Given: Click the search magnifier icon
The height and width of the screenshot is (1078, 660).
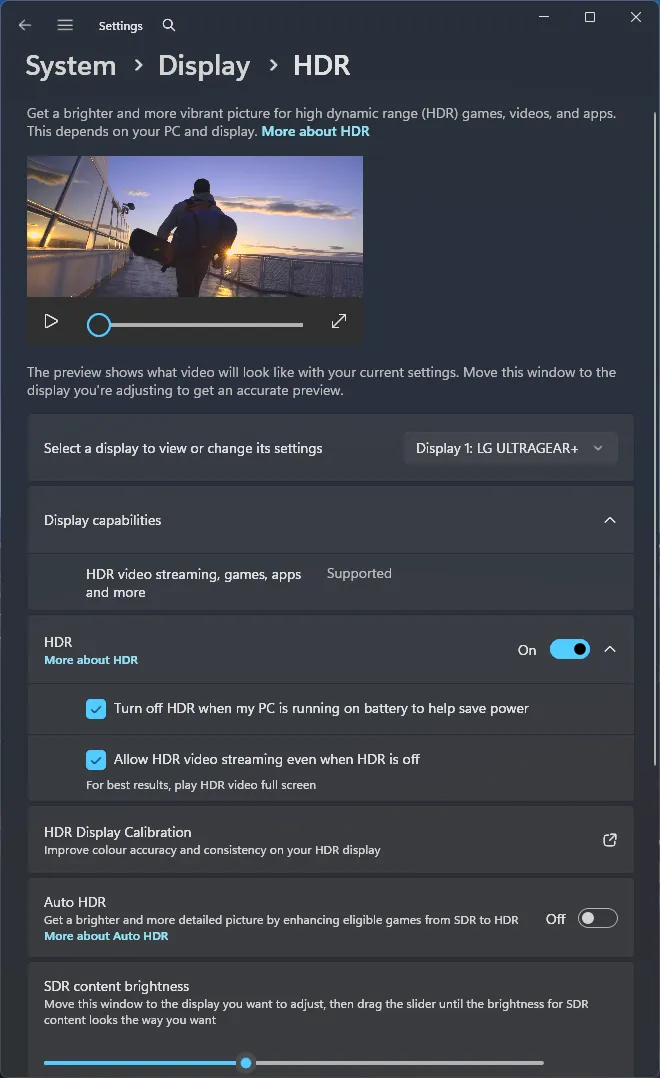Looking at the screenshot, I should 169,25.
